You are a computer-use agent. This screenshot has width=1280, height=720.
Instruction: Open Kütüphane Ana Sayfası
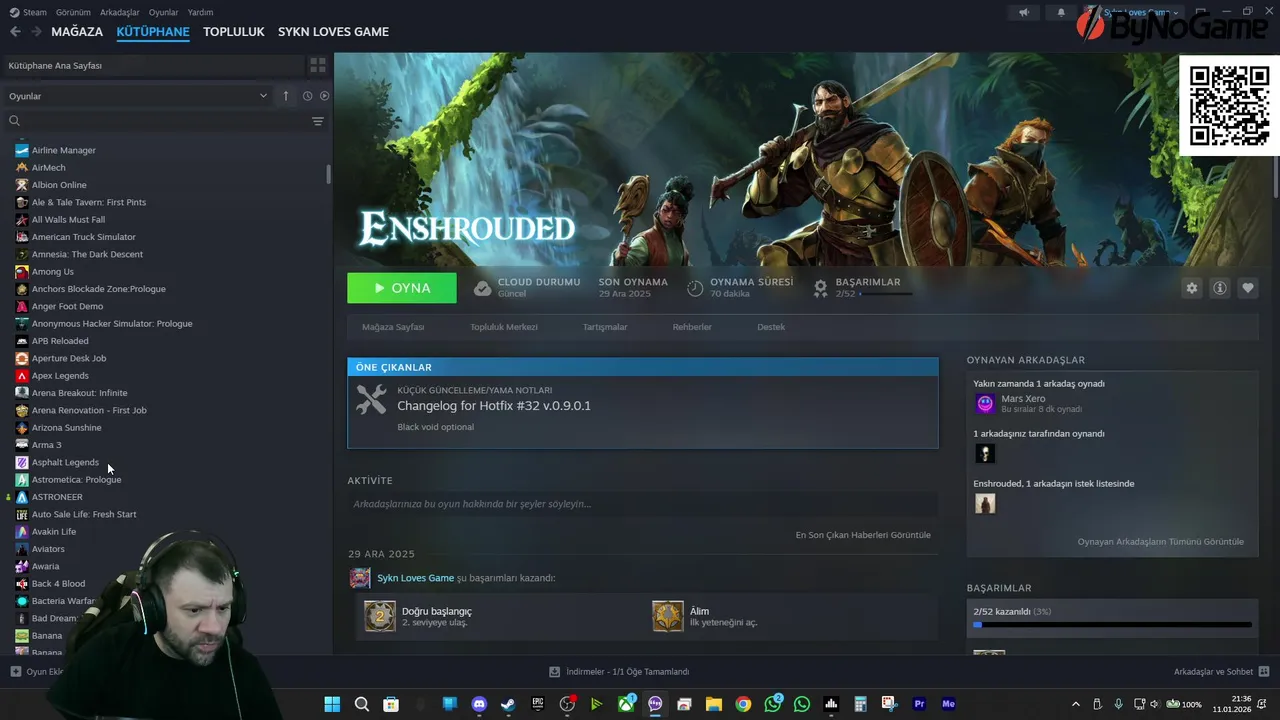(153, 65)
